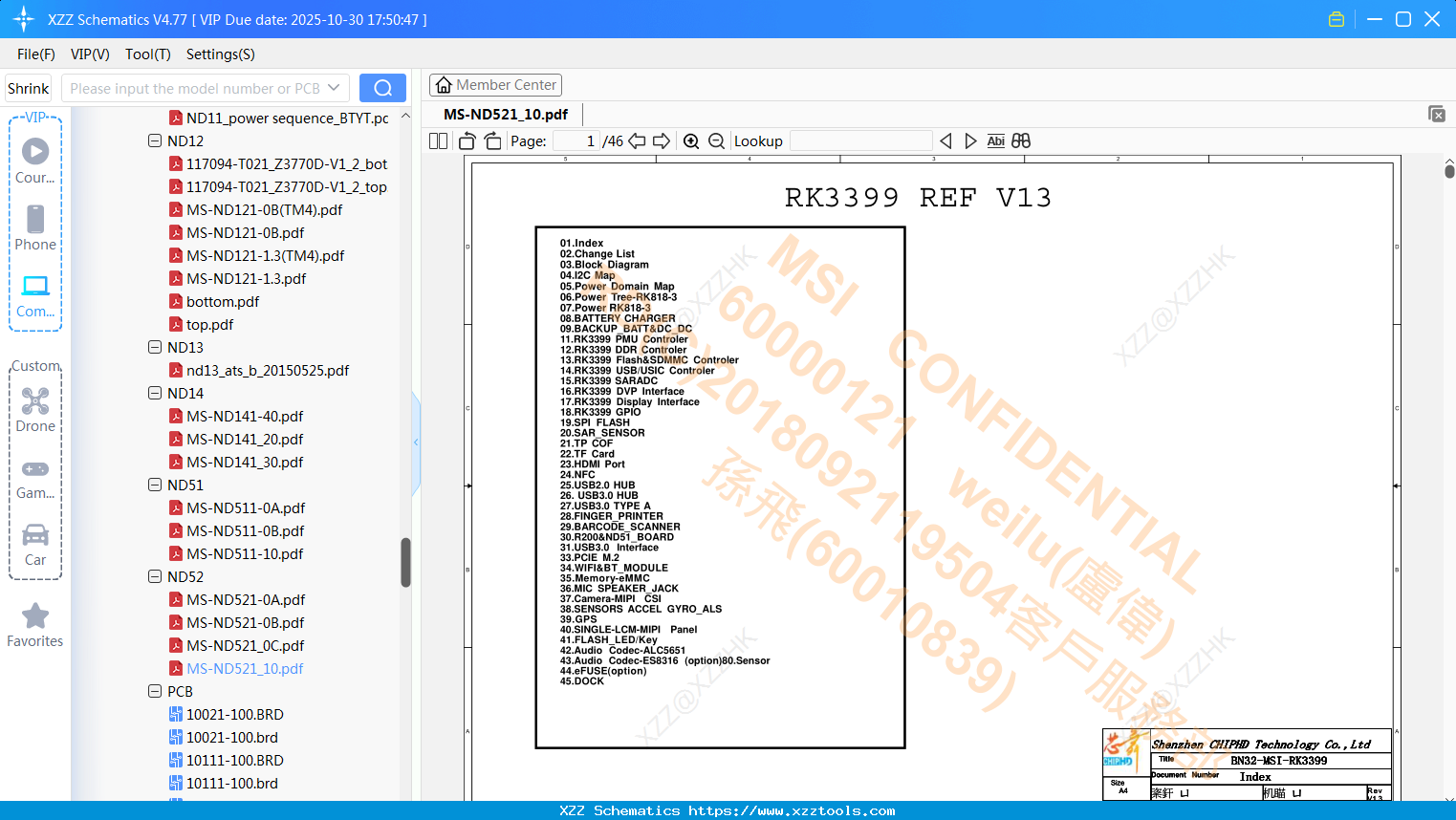Zoom out of the schematic
The image size is (1456, 820).
pyautogui.click(x=716, y=141)
